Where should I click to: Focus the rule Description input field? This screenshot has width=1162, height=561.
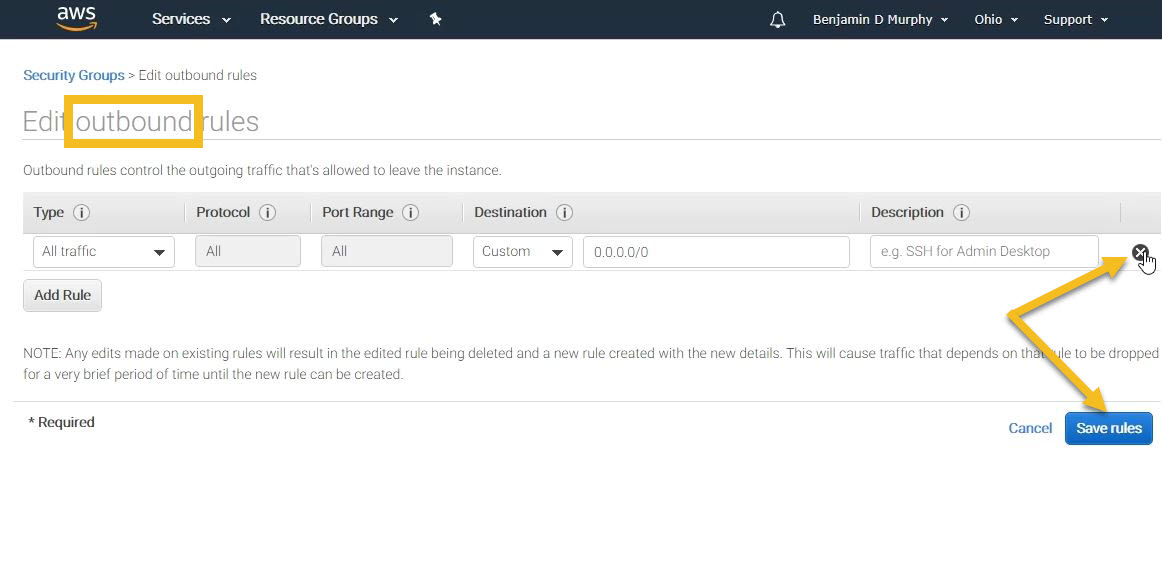click(984, 252)
